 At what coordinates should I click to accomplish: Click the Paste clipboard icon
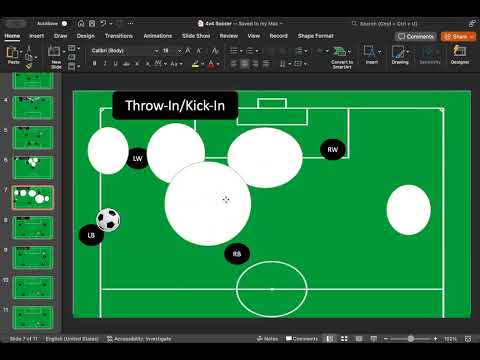tap(12, 52)
